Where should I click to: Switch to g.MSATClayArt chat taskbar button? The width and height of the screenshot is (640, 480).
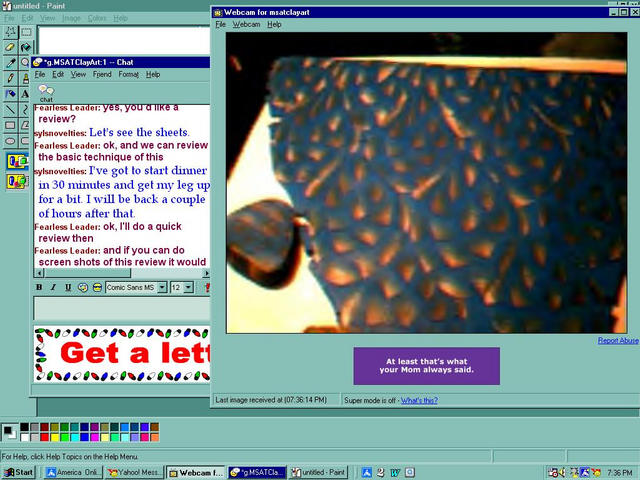(x=257, y=473)
